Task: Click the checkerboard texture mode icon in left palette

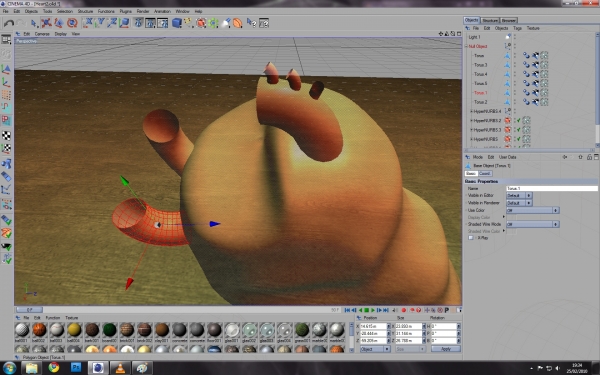Action: pos(6,135)
